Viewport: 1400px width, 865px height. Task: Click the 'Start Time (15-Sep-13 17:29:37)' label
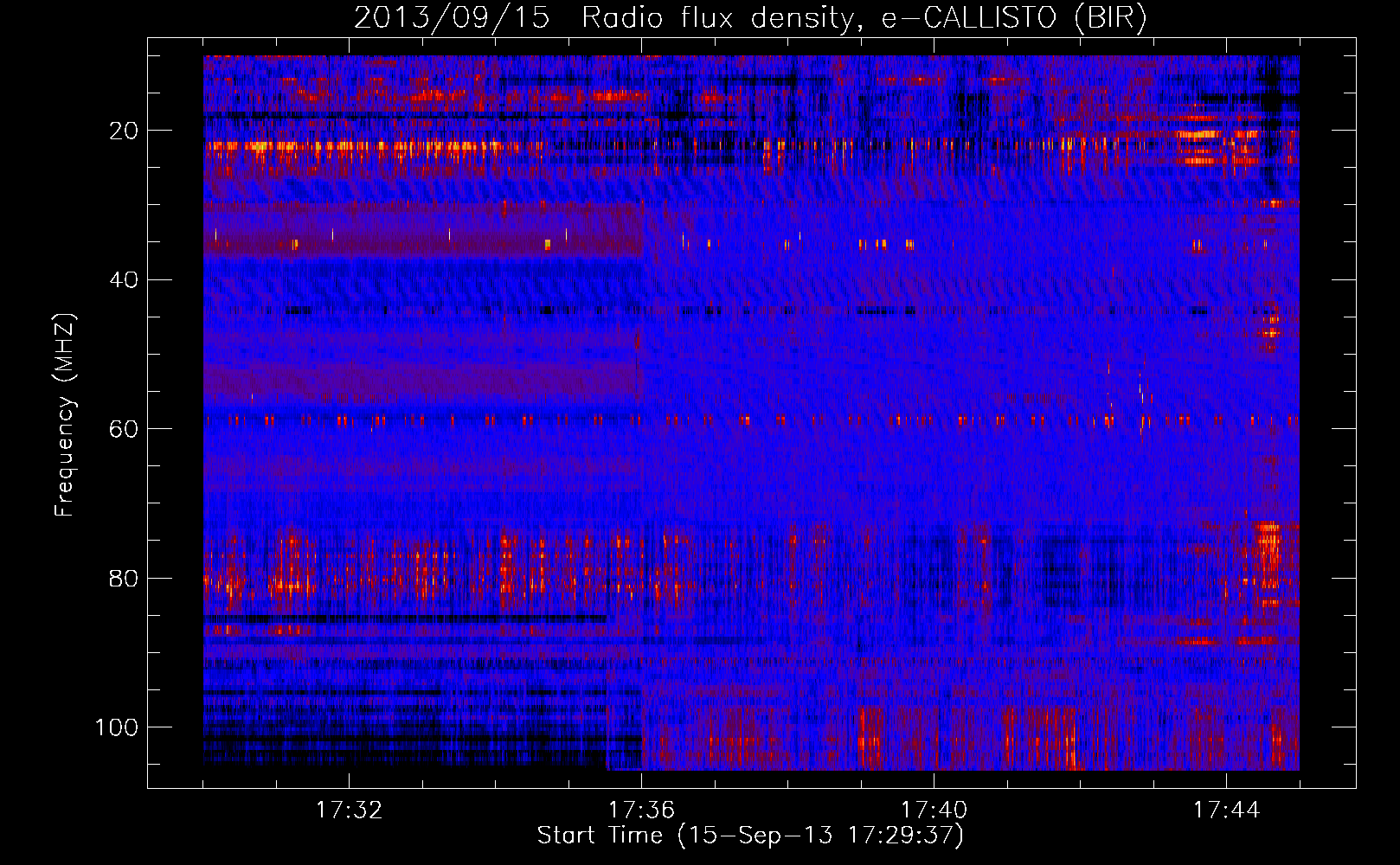pos(750,836)
